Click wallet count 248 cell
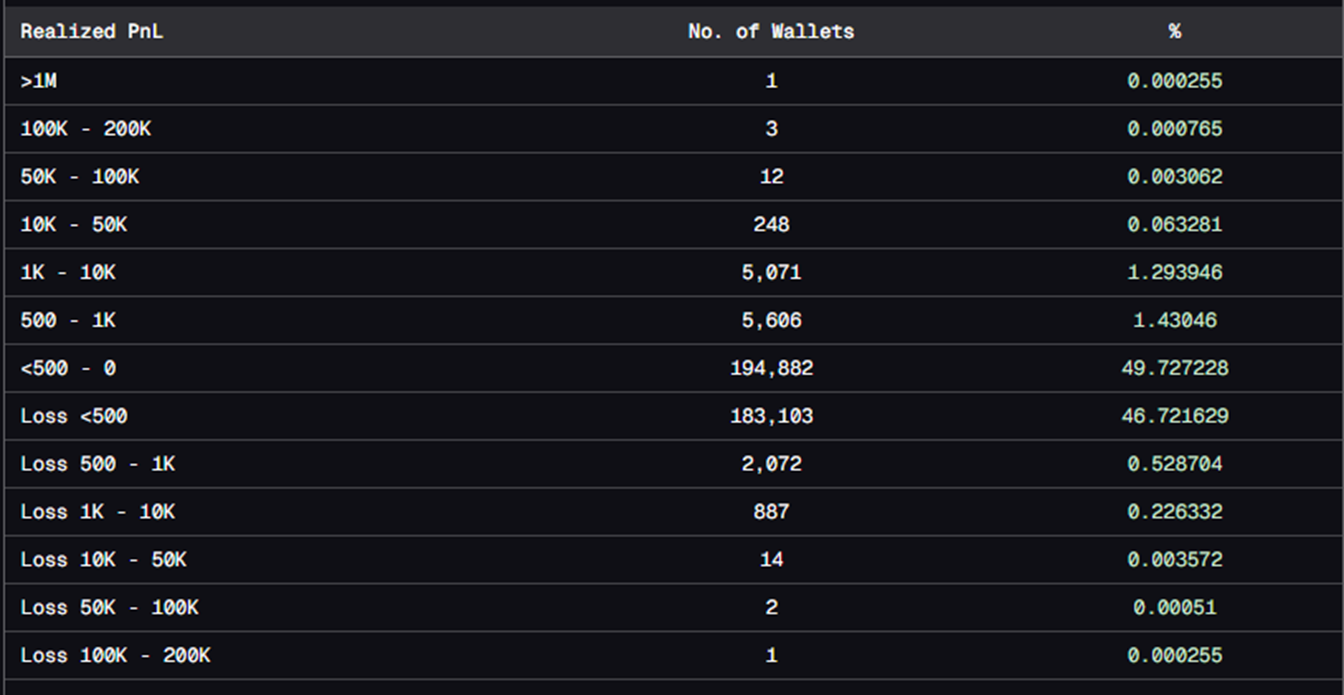The height and width of the screenshot is (695, 1344). (771, 225)
